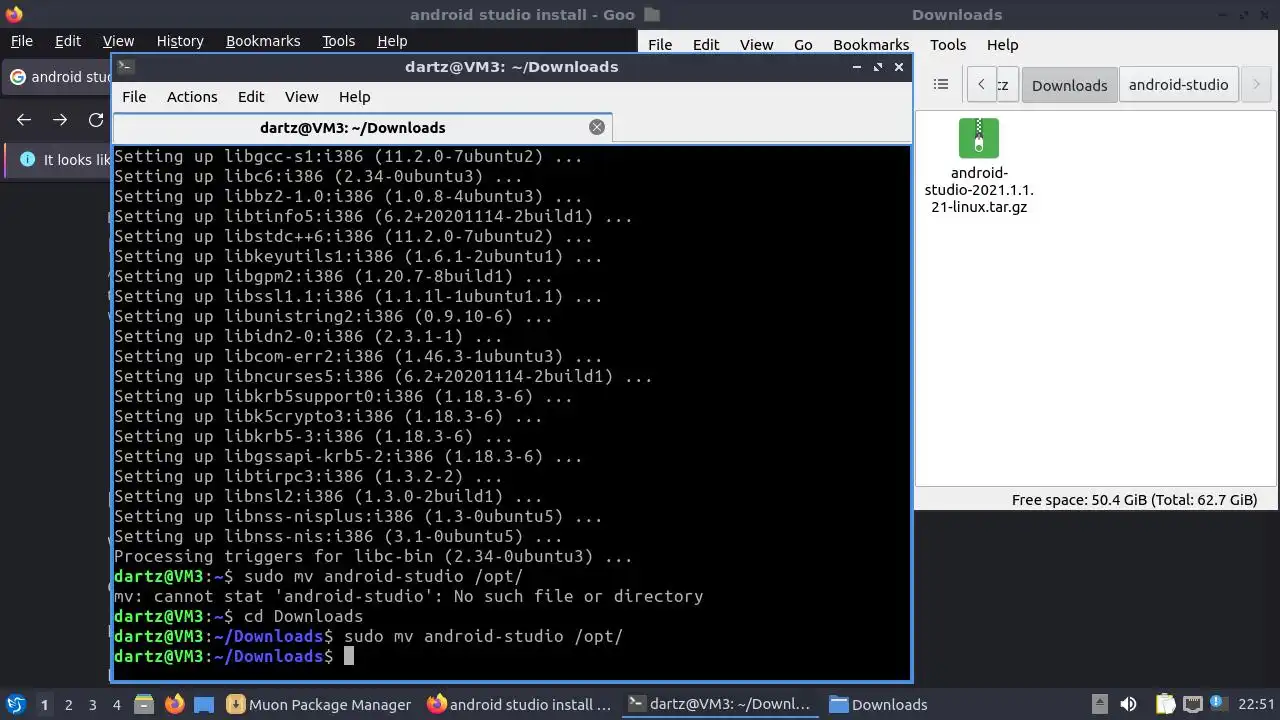The height and width of the screenshot is (720, 1280).
Task: Launch Firefox from taskbar quick-launch
Action: [174, 705]
